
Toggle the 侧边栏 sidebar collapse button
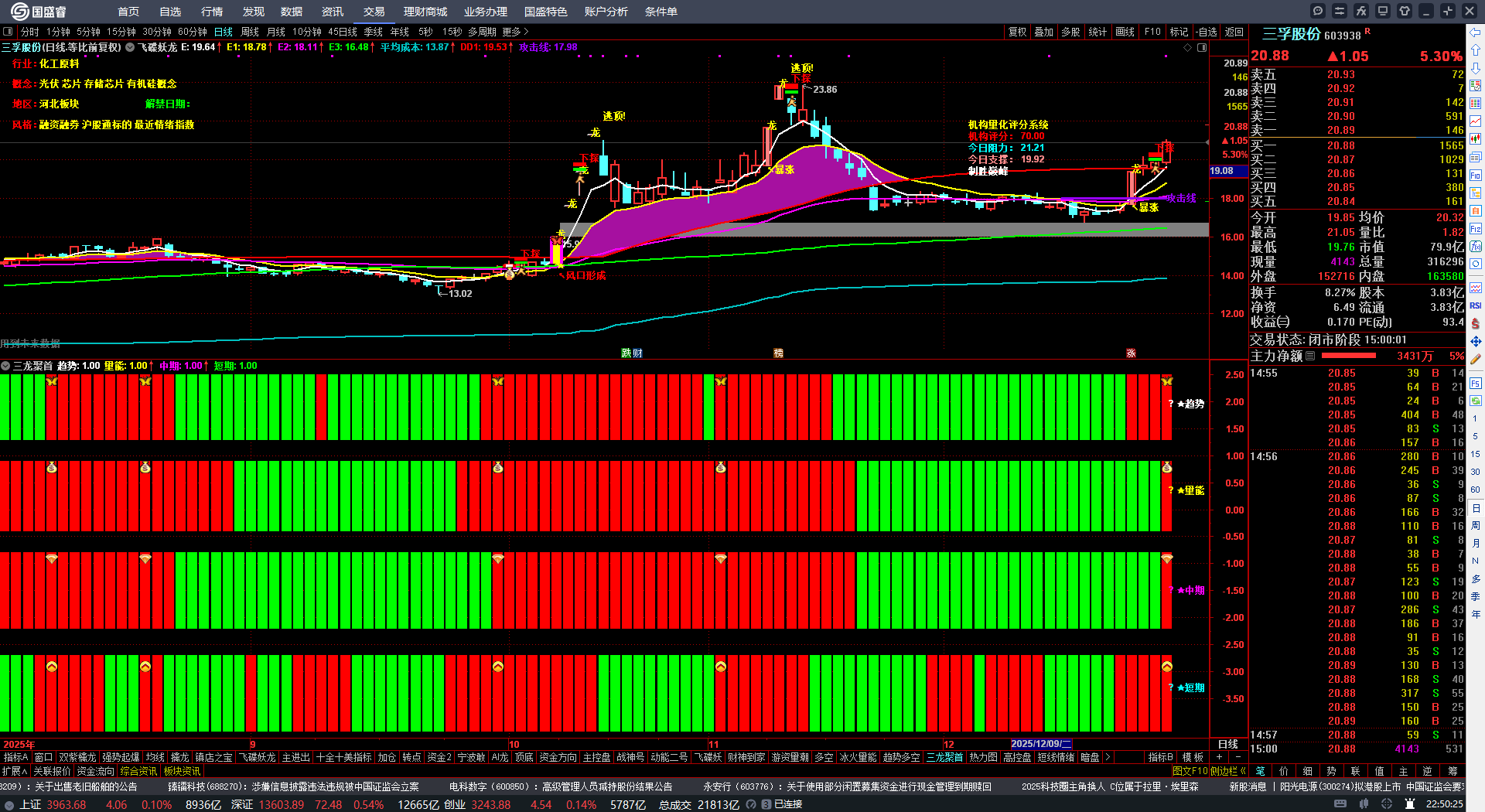(x=1227, y=771)
